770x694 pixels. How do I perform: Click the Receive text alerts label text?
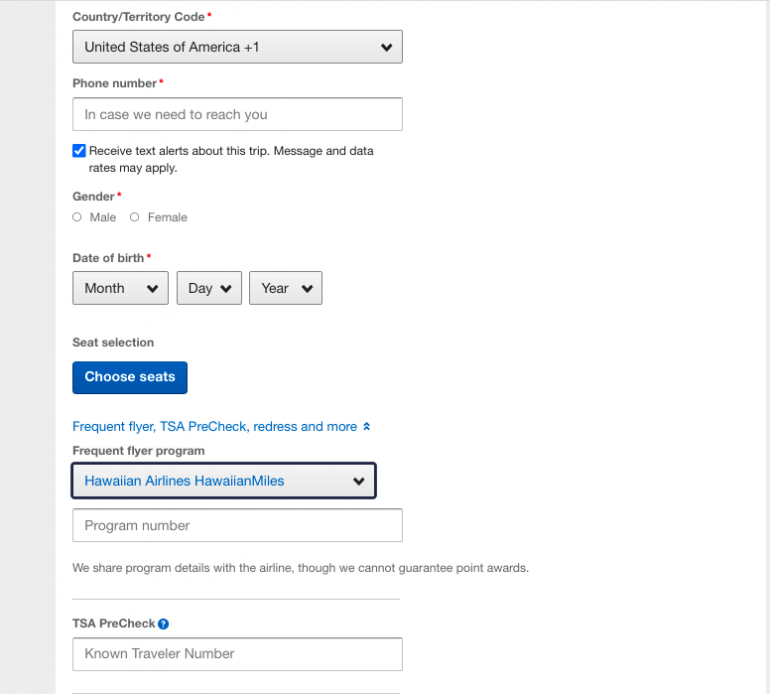[x=230, y=152]
